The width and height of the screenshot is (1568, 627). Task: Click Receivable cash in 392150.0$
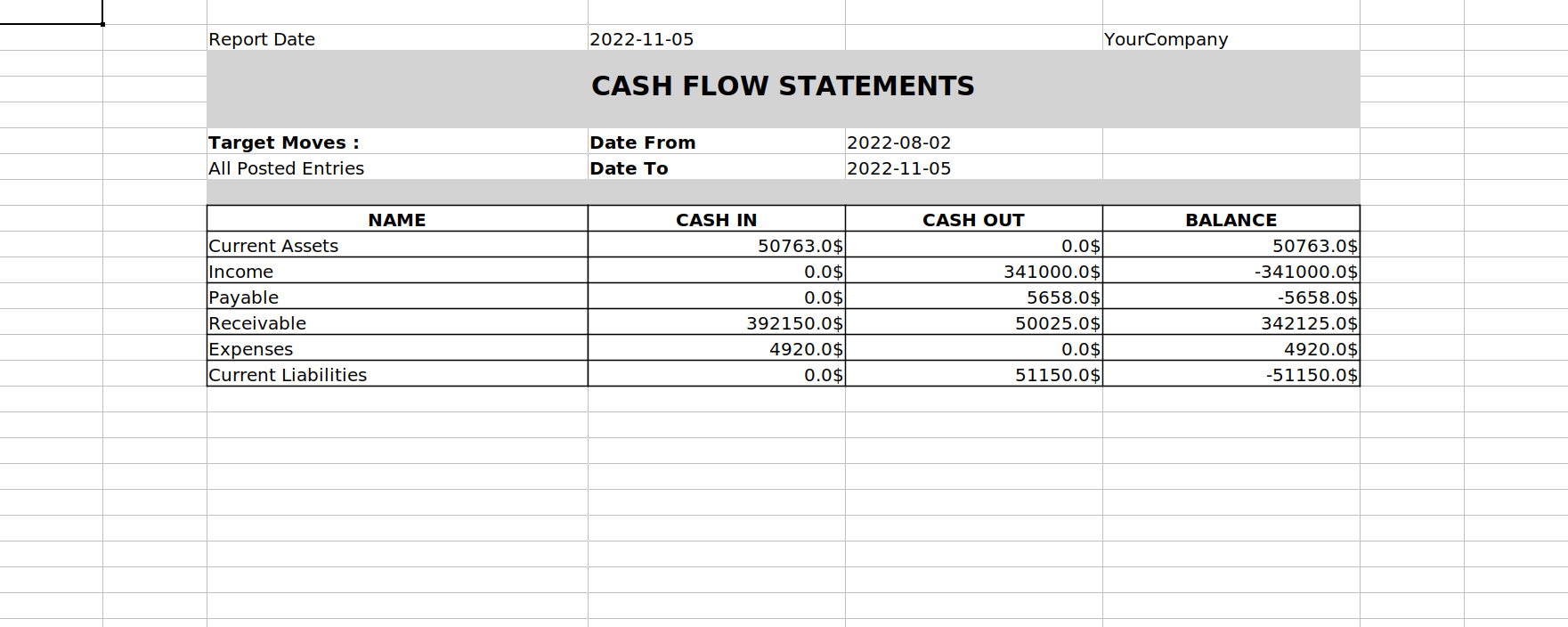point(716,322)
